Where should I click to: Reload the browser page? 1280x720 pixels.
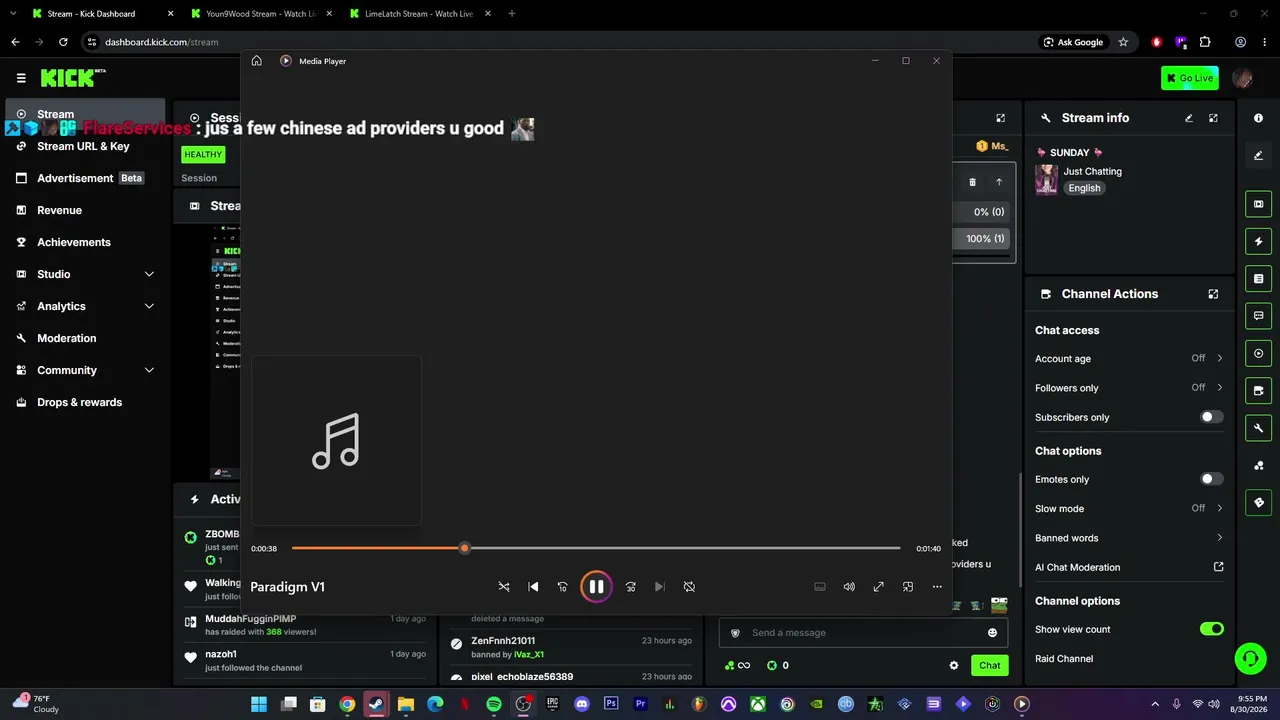point(63,42)
